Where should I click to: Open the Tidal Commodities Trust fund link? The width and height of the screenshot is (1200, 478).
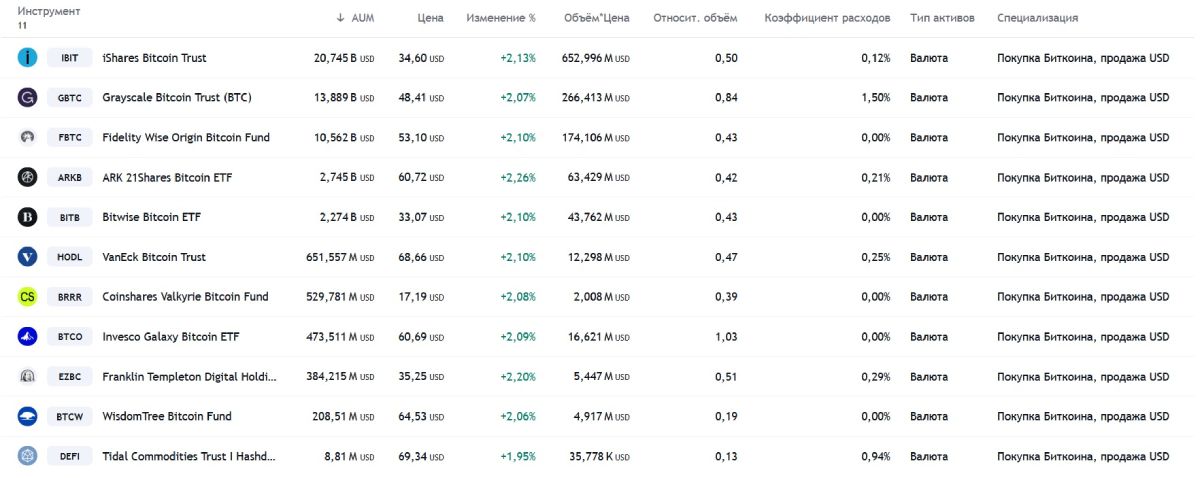(188, 456)
